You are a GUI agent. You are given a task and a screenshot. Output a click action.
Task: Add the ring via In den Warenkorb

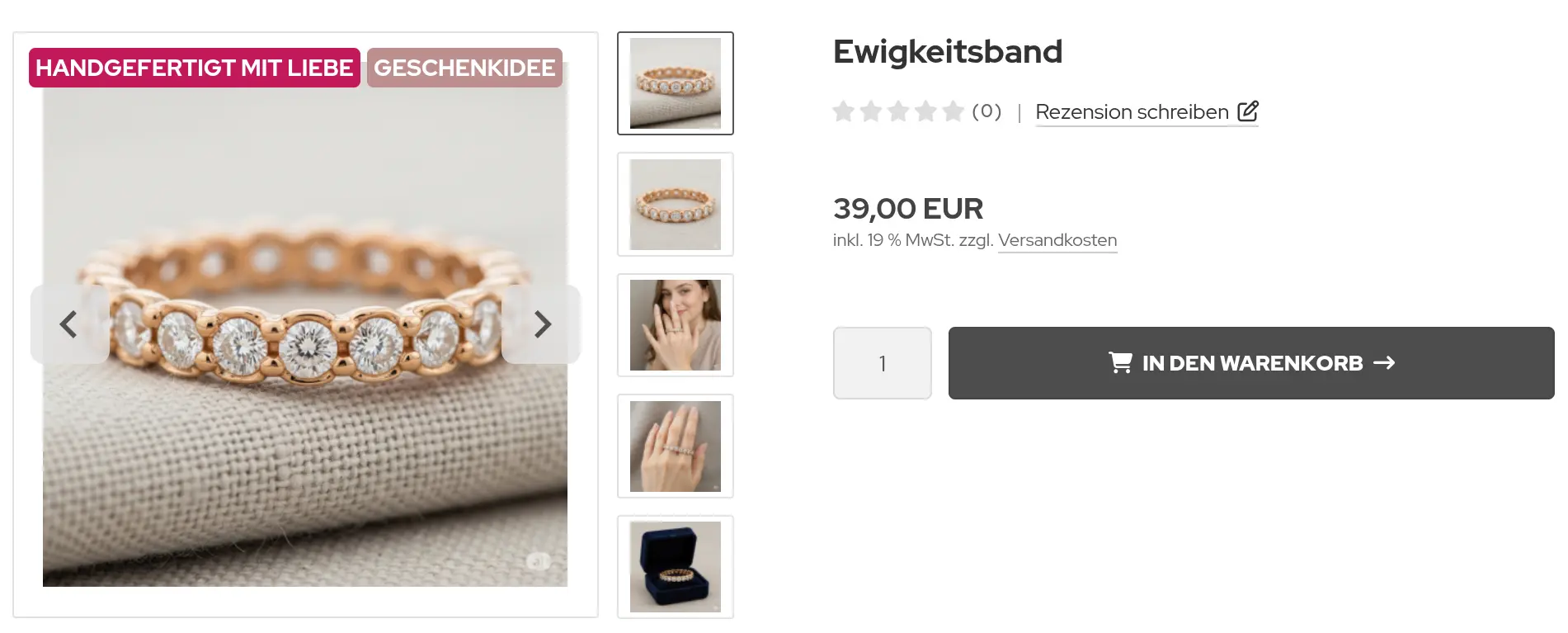[1251, 363]
